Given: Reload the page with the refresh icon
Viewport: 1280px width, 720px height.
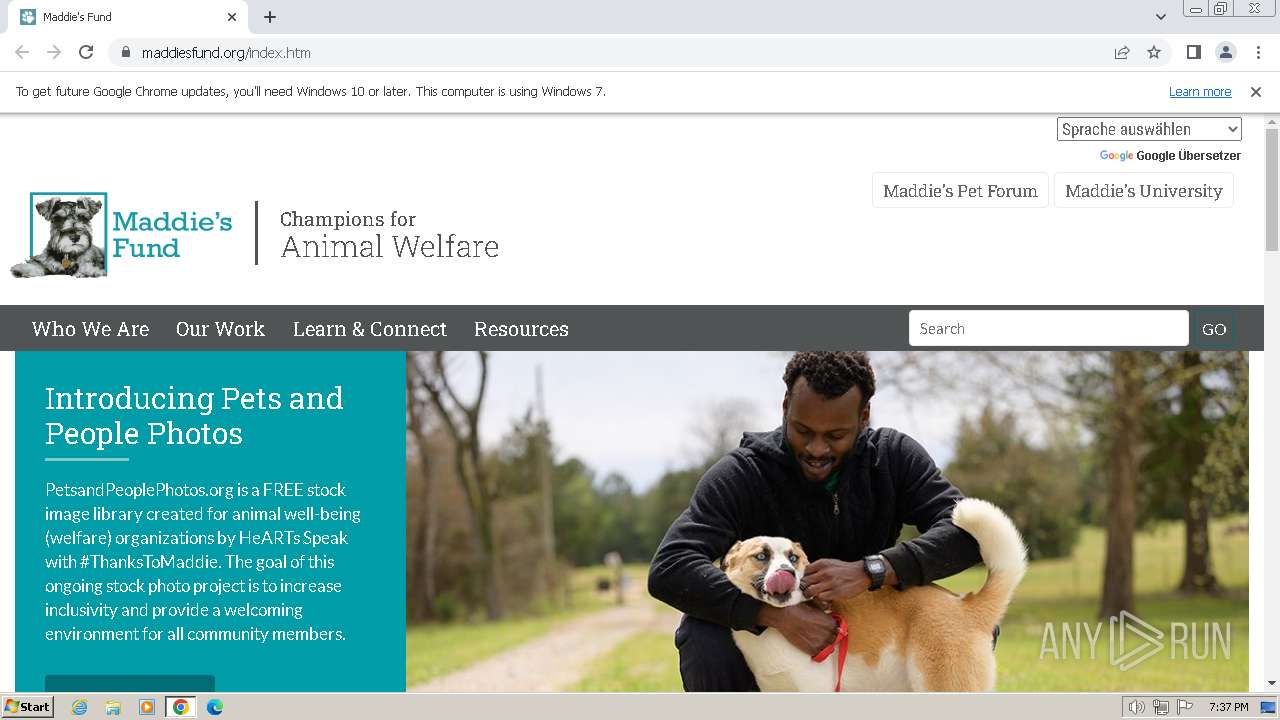Looking at the screenshot, I should tap(86, 52).
